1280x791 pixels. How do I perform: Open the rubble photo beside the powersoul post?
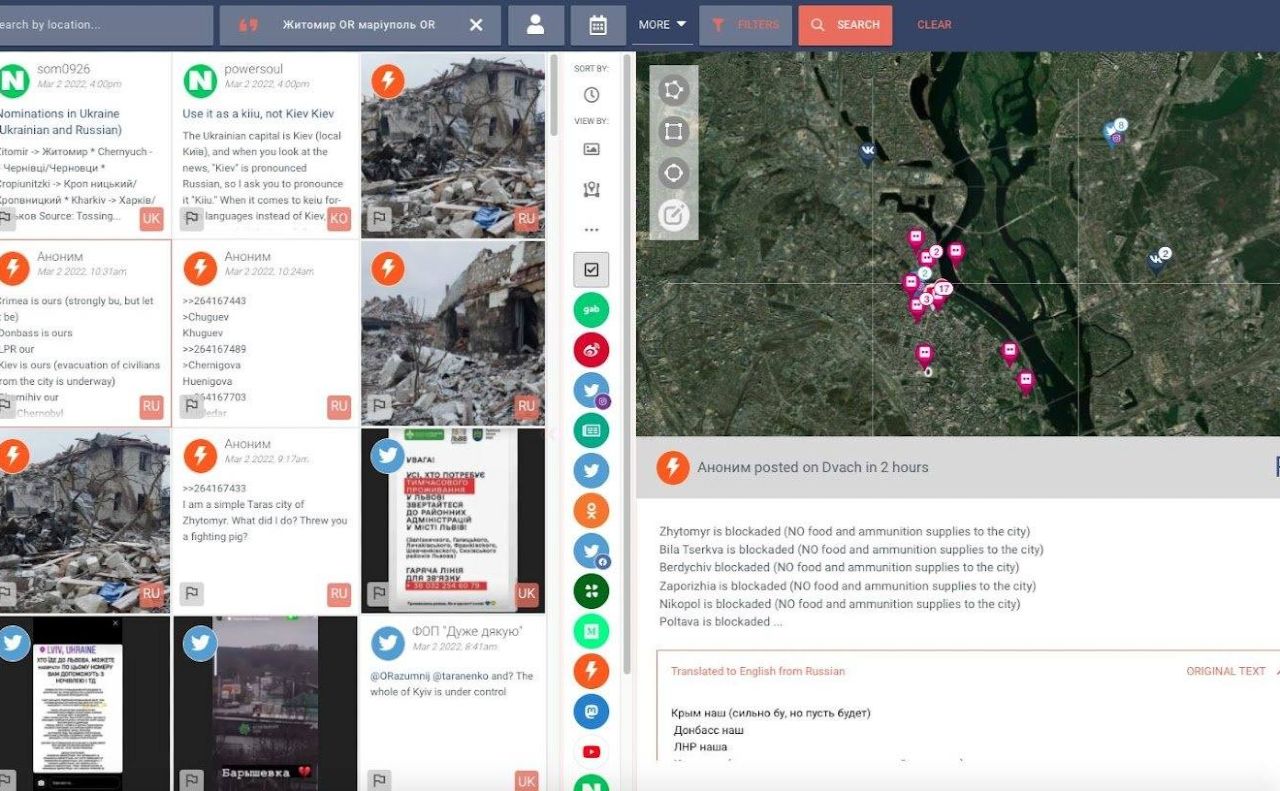click(453, 145)
